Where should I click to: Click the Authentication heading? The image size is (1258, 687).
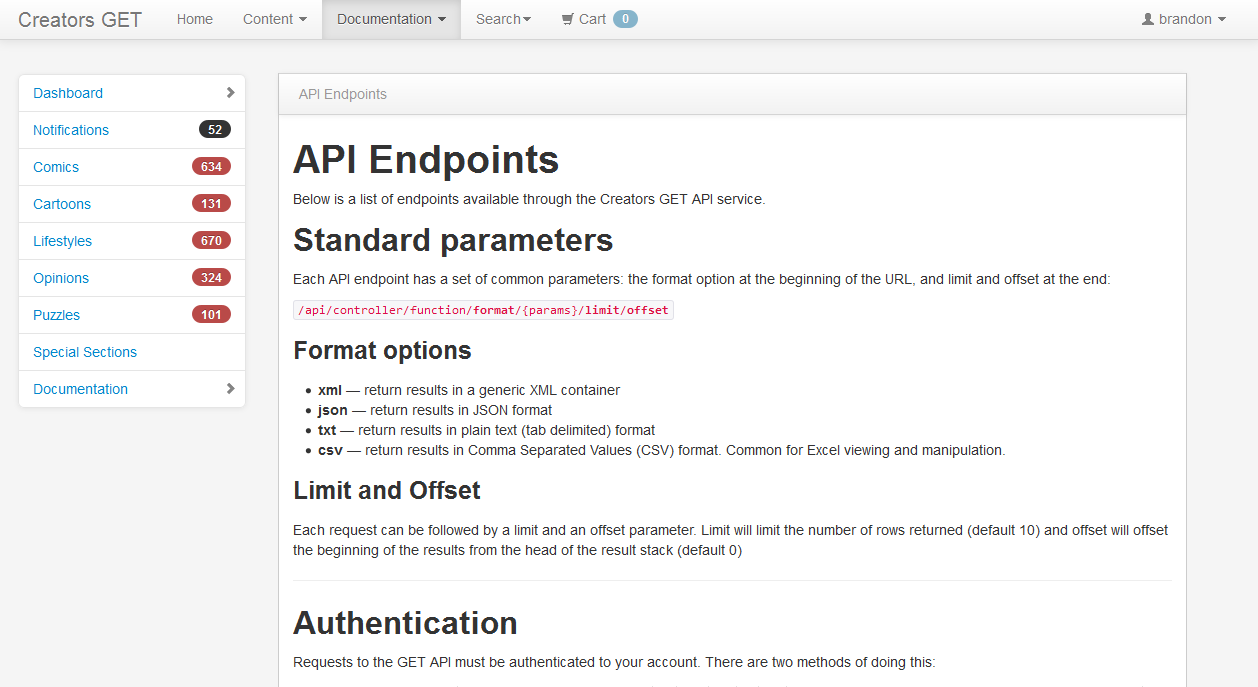click(x=405, y=623)
